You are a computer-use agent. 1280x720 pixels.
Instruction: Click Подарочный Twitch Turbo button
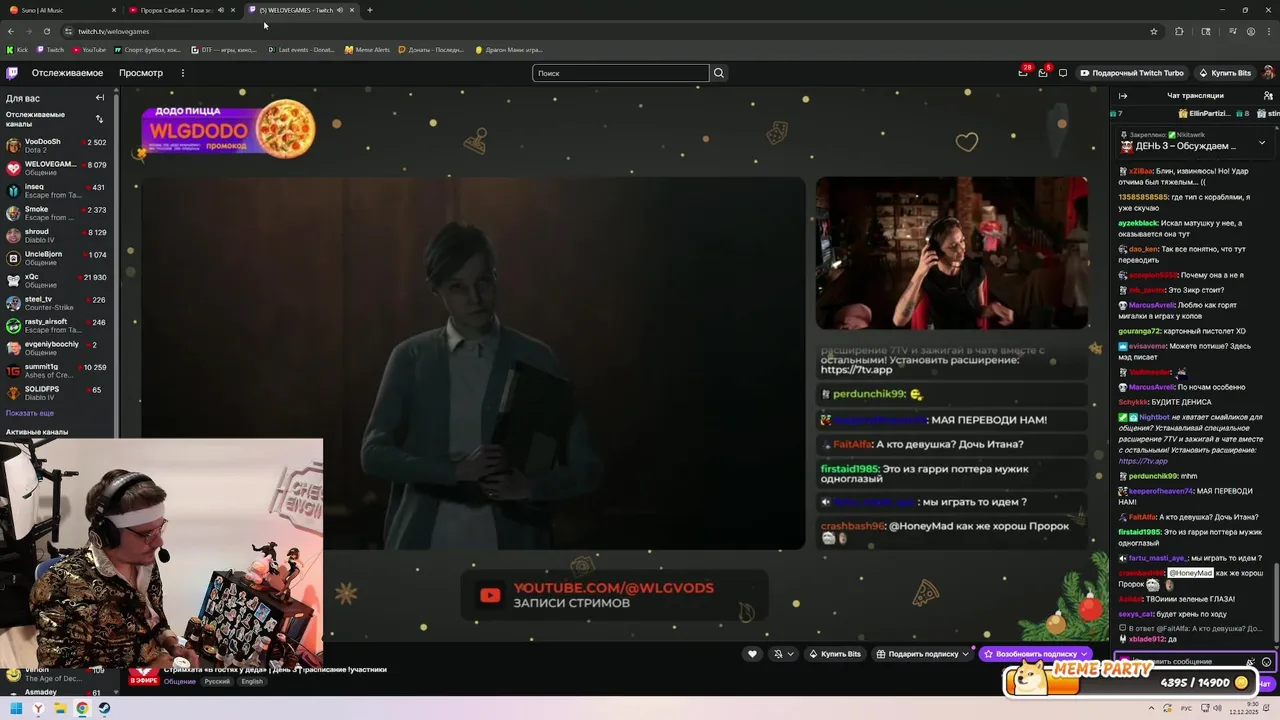click(x=1131, y=73)
